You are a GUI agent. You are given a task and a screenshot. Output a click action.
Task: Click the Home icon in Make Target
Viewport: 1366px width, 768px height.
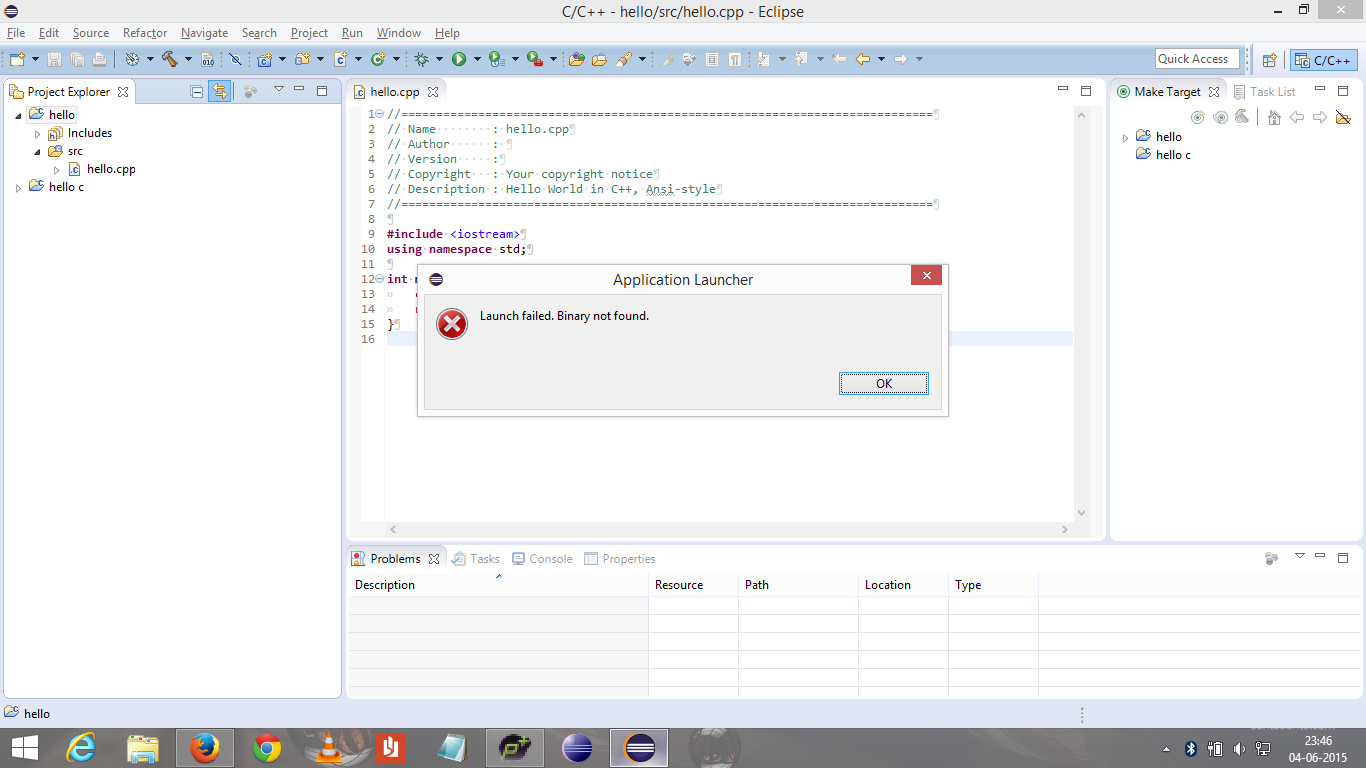(x=1274, y=118)
